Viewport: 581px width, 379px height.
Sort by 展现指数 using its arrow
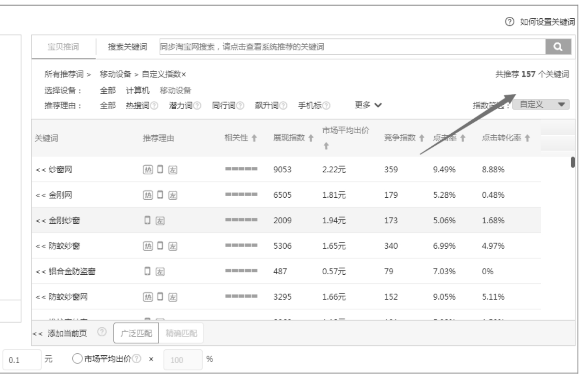[x=311, y=138]
